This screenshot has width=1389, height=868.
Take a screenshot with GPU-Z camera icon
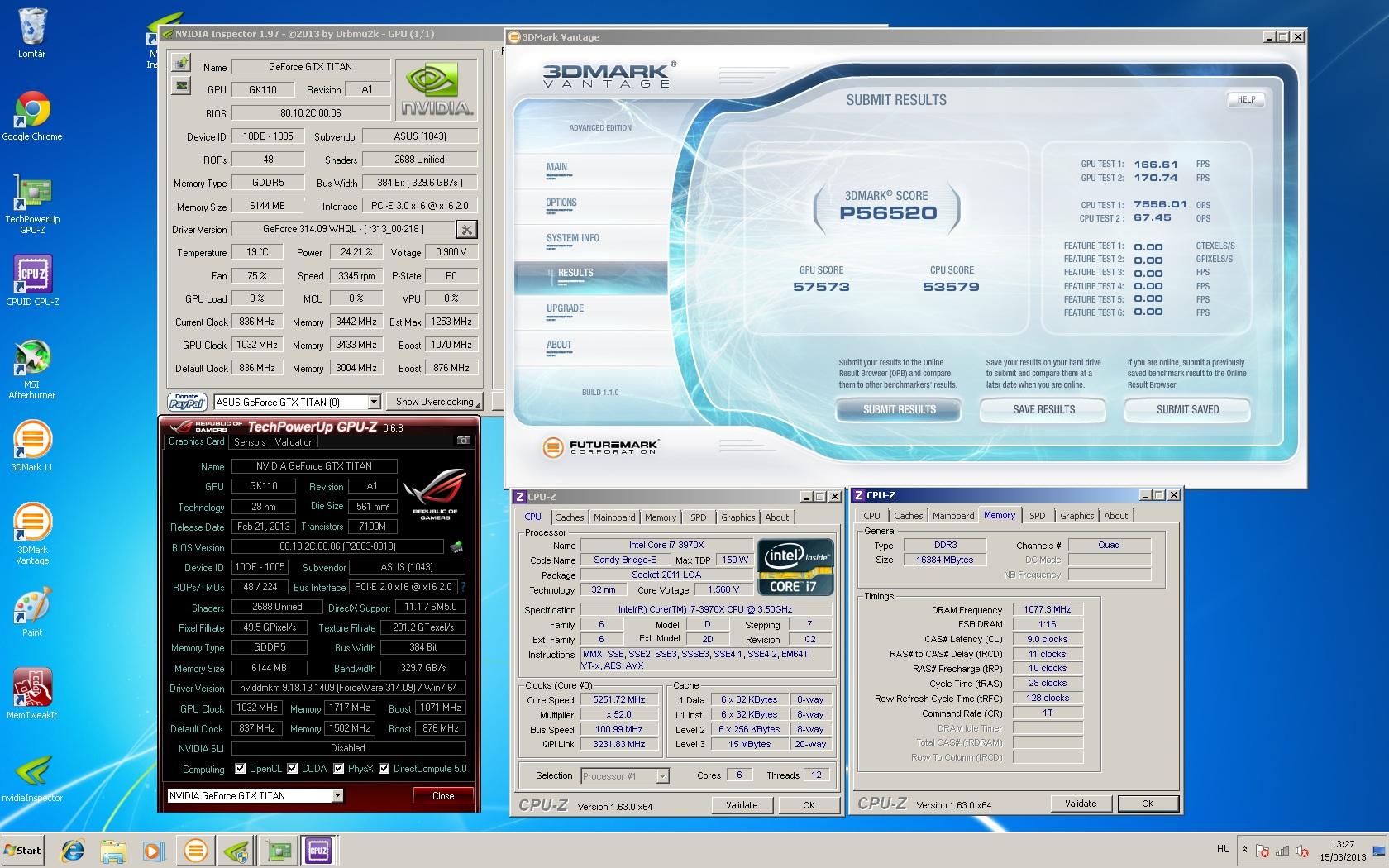[x=464, y=441]
